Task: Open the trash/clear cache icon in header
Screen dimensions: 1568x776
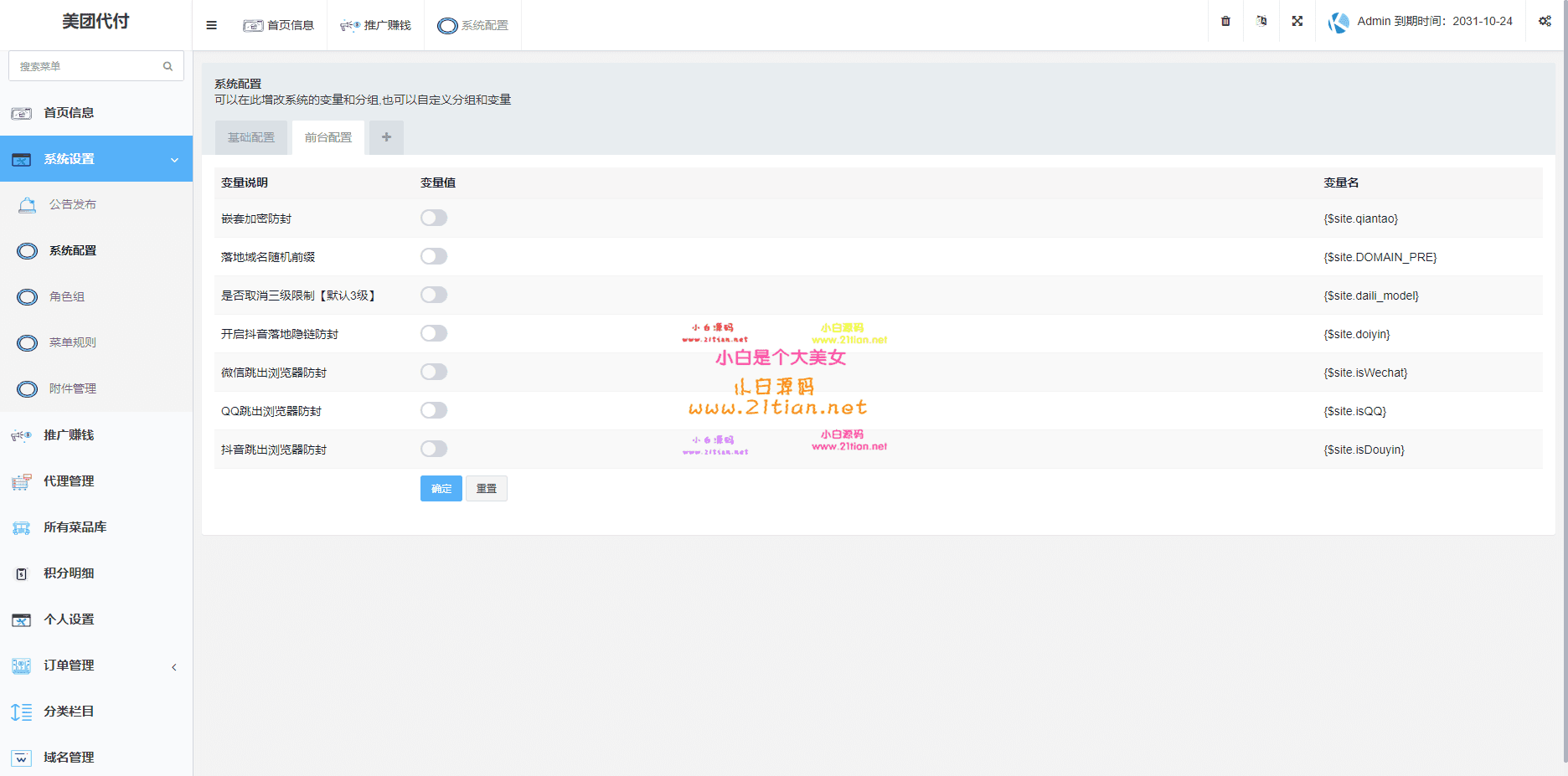Action: [1225, 21]
